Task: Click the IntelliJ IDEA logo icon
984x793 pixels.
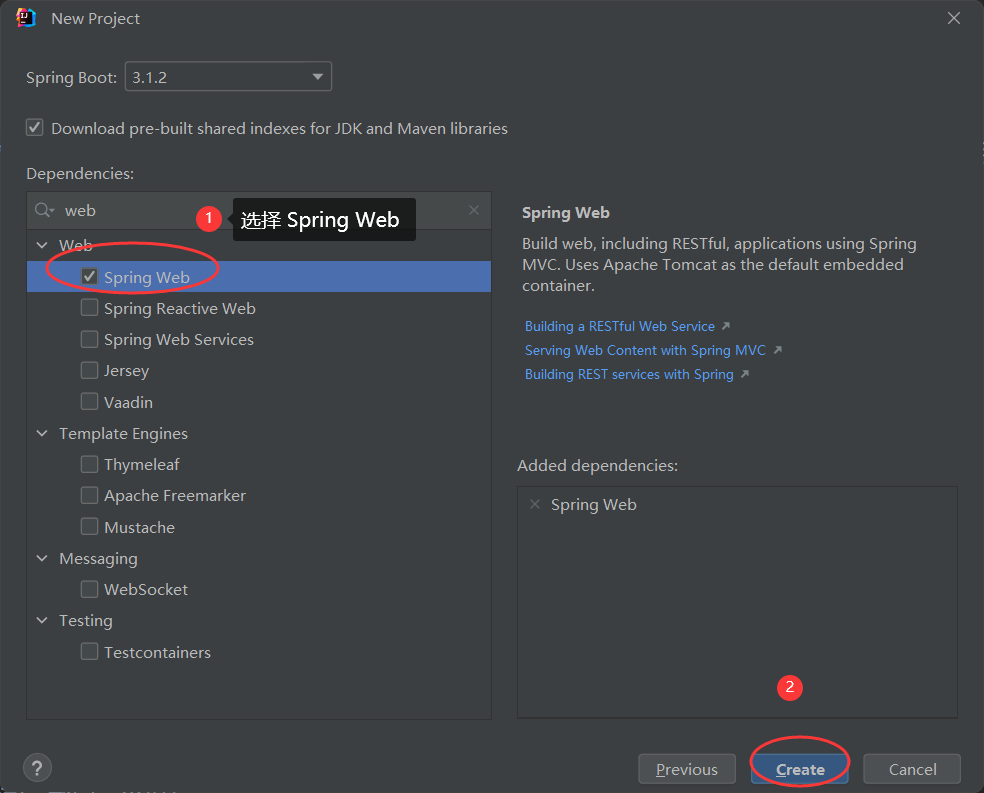Action: pos(26,18)
